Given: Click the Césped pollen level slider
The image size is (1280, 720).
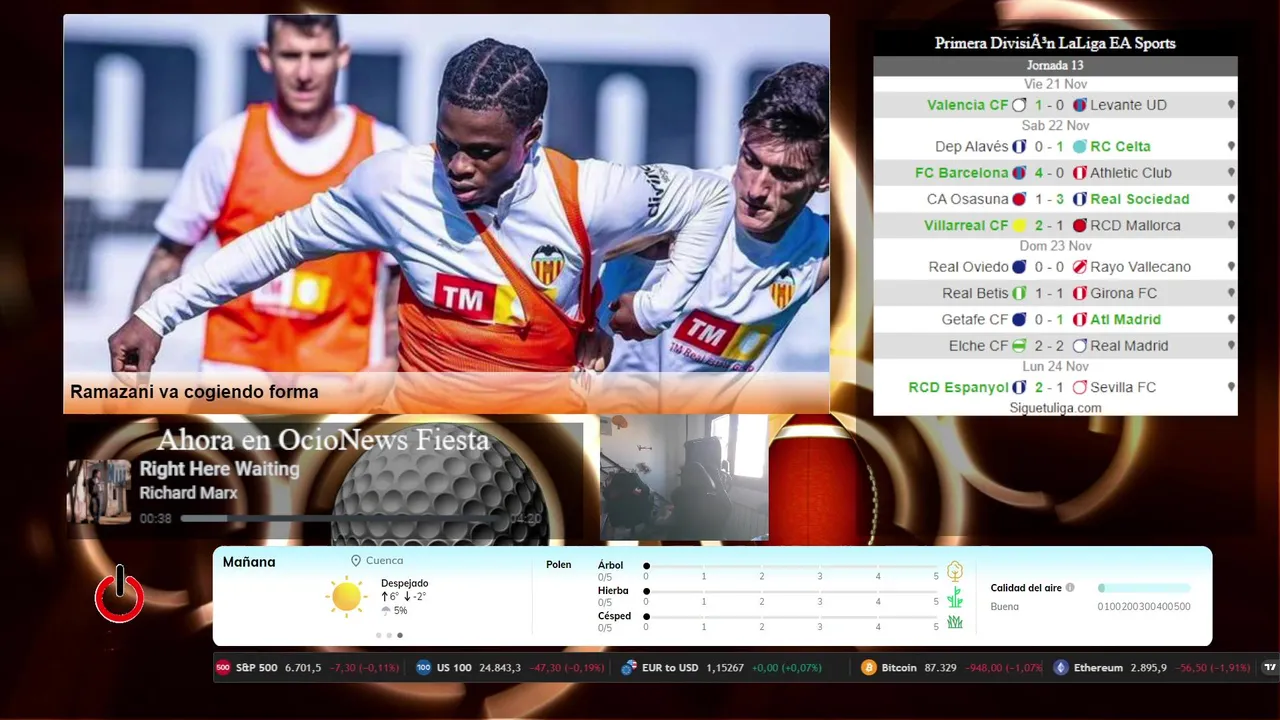Looking at the screenshot, I should 791,617.
